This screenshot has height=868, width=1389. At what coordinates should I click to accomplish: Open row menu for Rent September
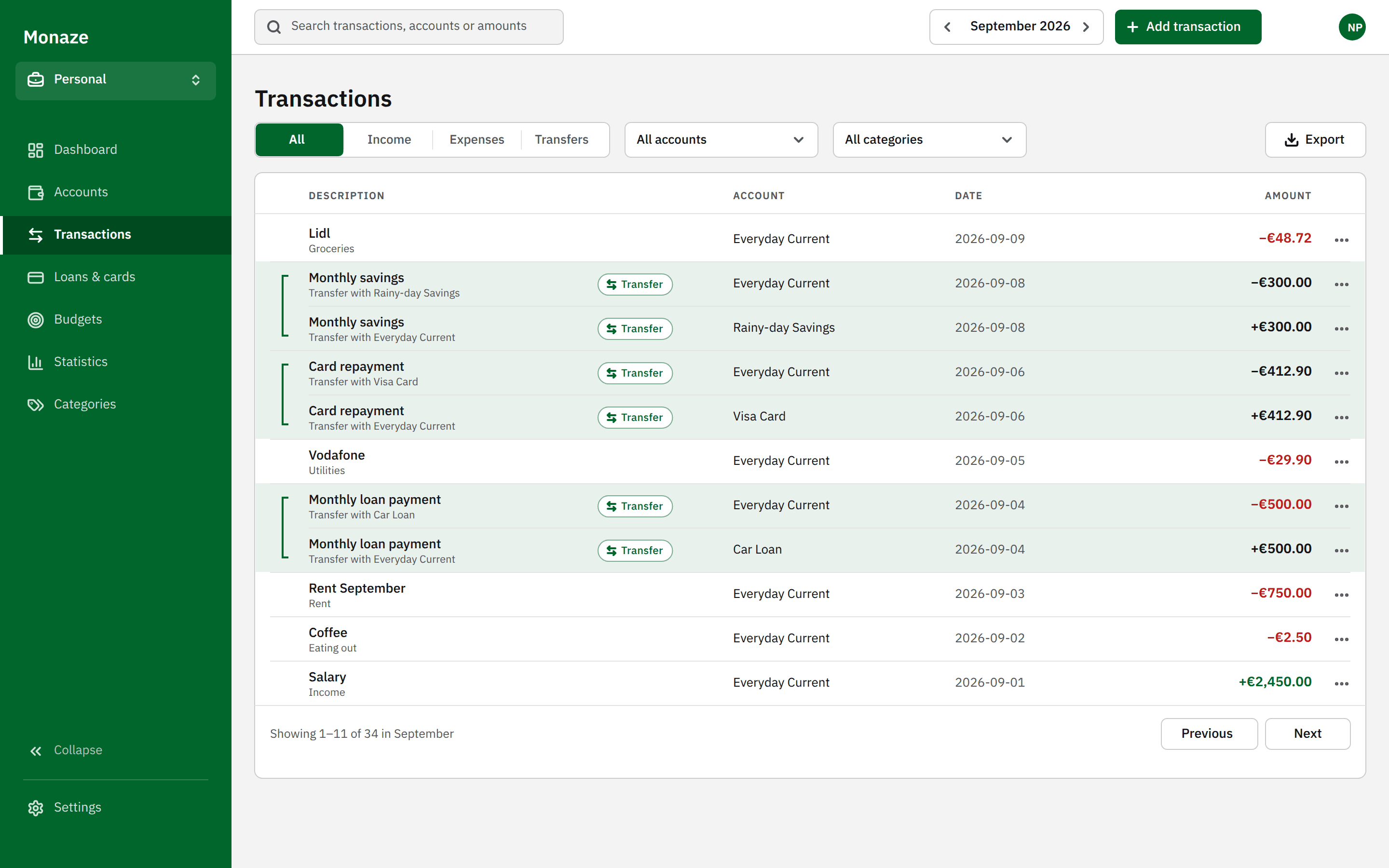(x=1341, y=595)
